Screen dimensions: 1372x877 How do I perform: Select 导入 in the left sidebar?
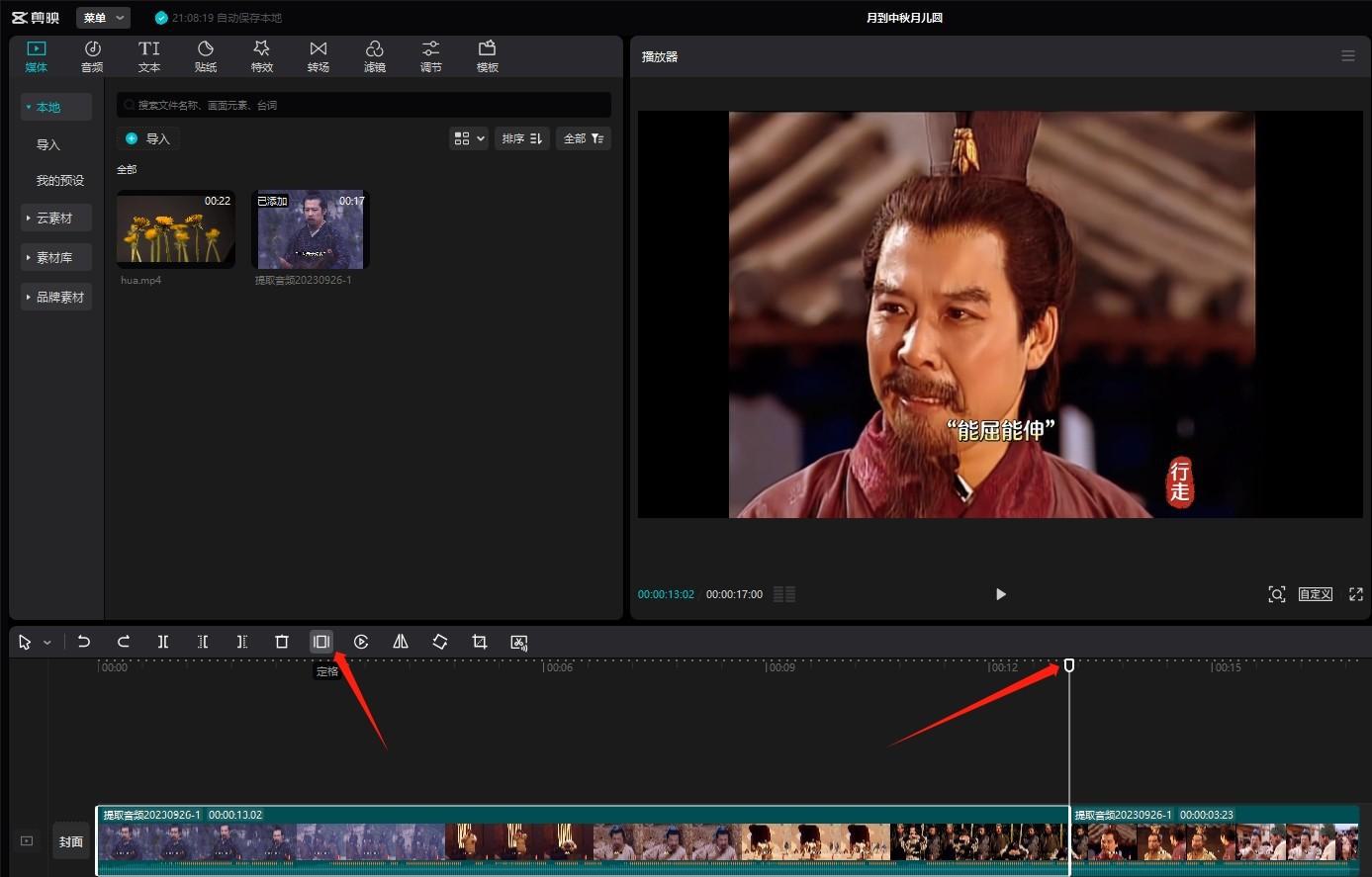[x=48, y=144]
